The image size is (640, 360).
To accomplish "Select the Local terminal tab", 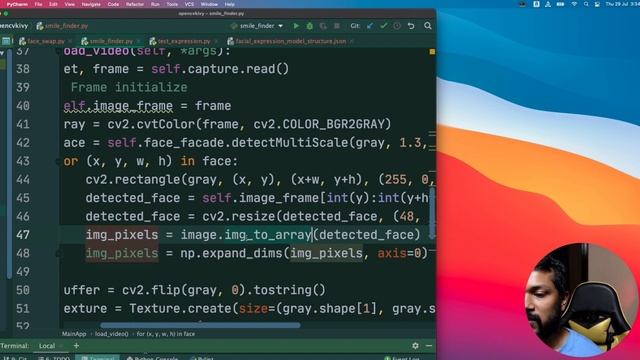I will pos(47,346).
